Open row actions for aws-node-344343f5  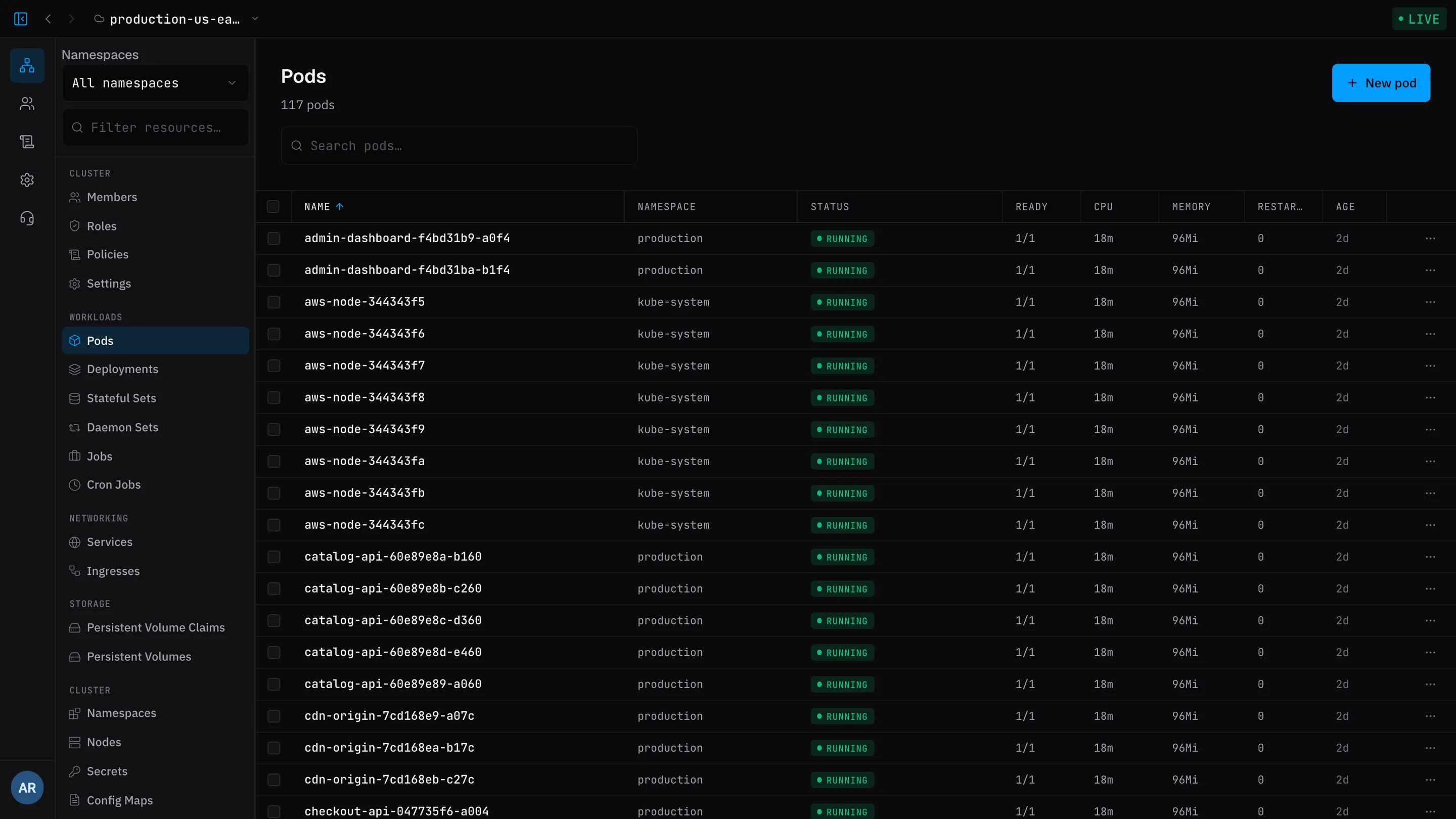tap(1430, 302)
